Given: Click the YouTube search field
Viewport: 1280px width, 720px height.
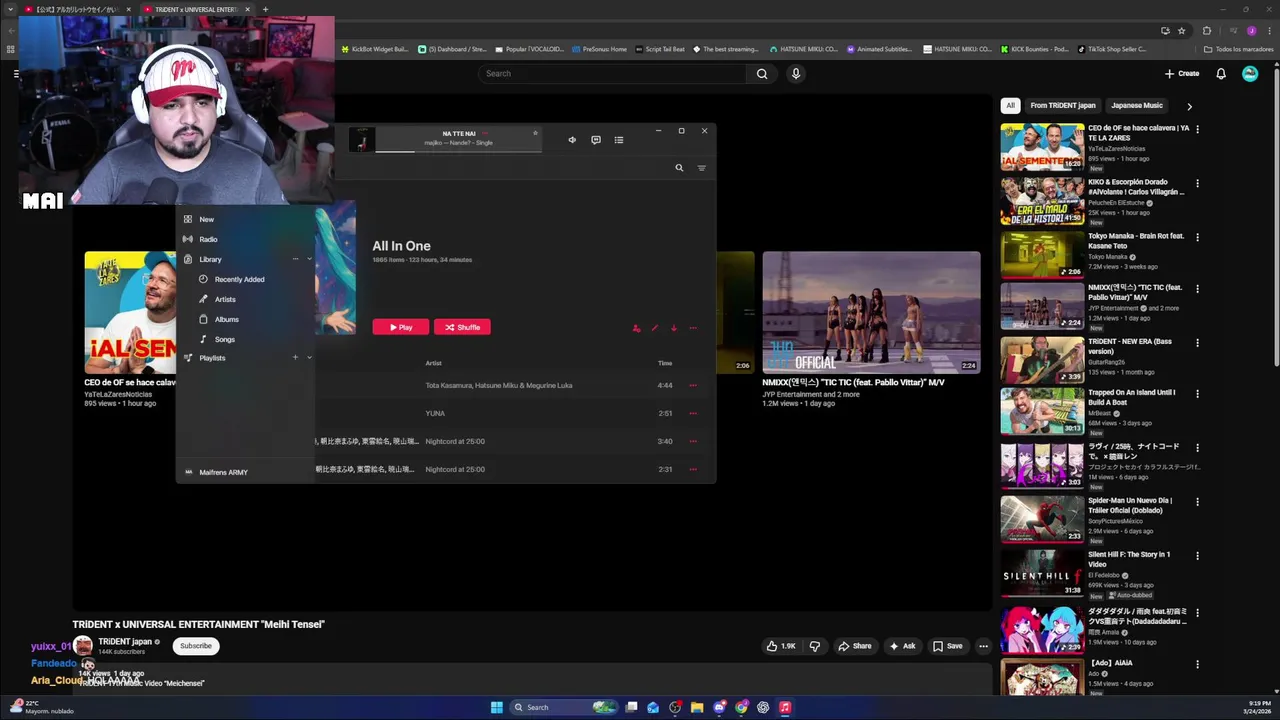Looking at the screenshot, I should (612, 73).
